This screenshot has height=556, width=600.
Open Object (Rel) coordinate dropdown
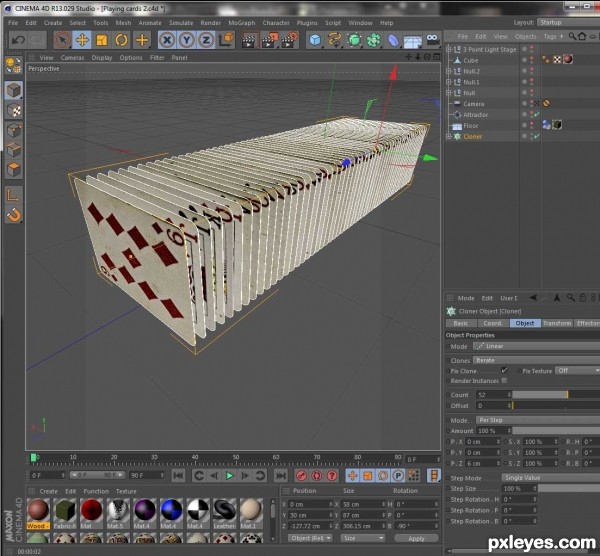pos(310,538)
